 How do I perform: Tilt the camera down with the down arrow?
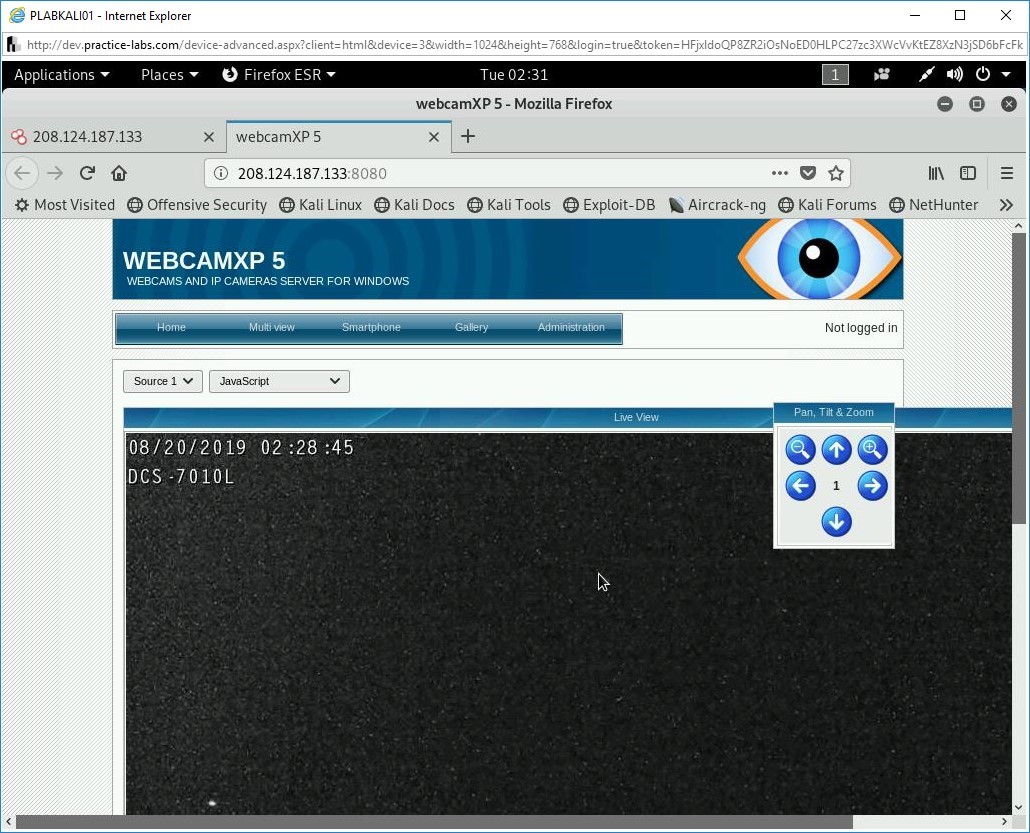coord(836,521)
